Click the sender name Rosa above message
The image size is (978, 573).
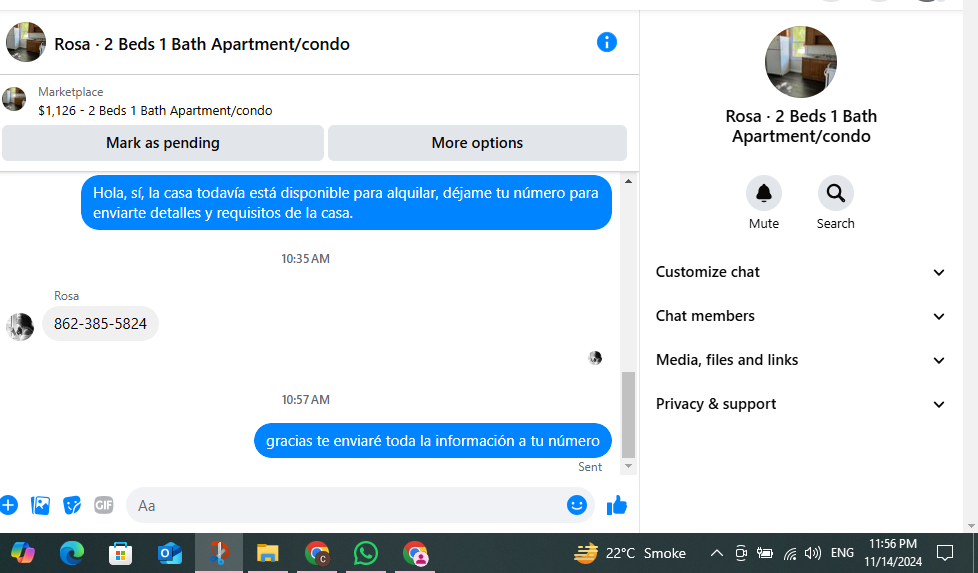[66, 296]
